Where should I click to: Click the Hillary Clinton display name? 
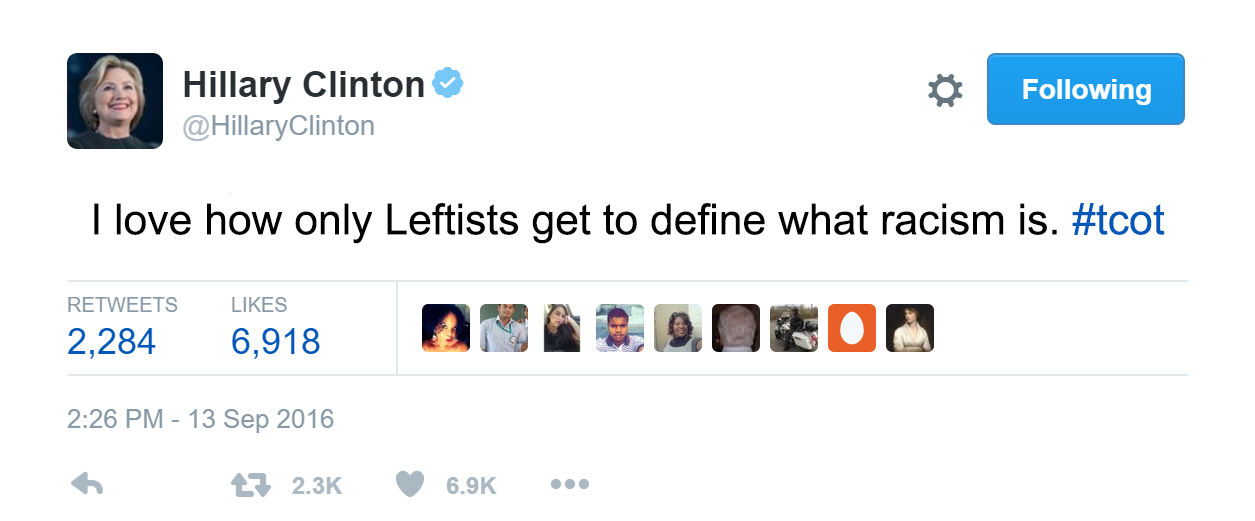click(x=303, y=85)
